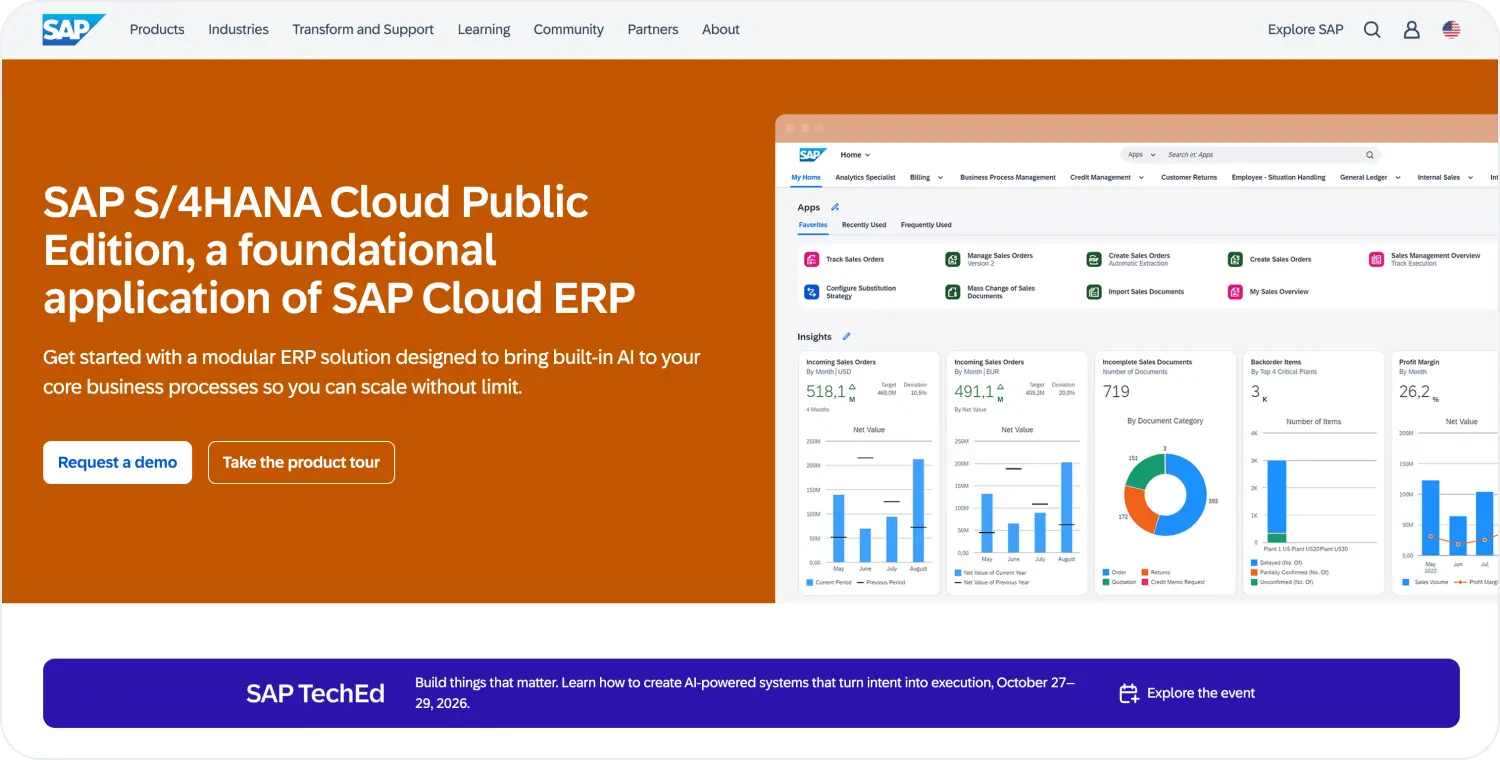Click the August bar in the USD chart

pos(918,511)
